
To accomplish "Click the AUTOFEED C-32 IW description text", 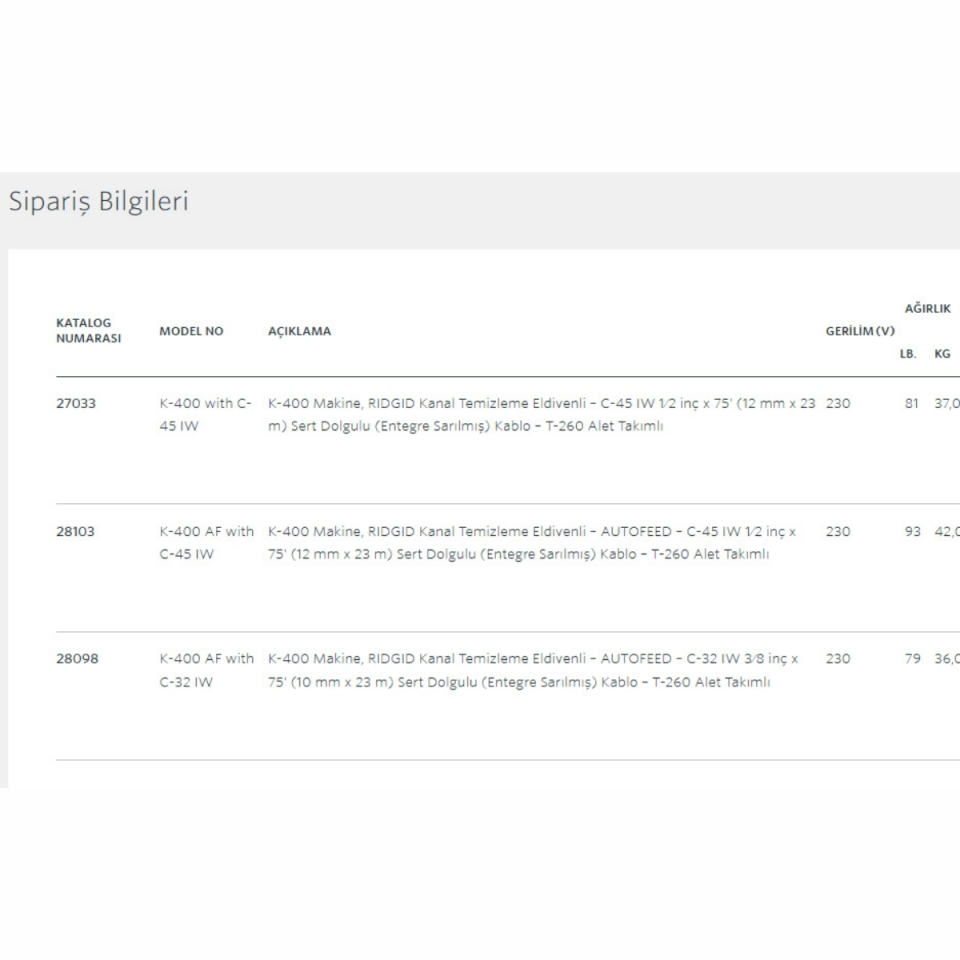I will (532, 670).
